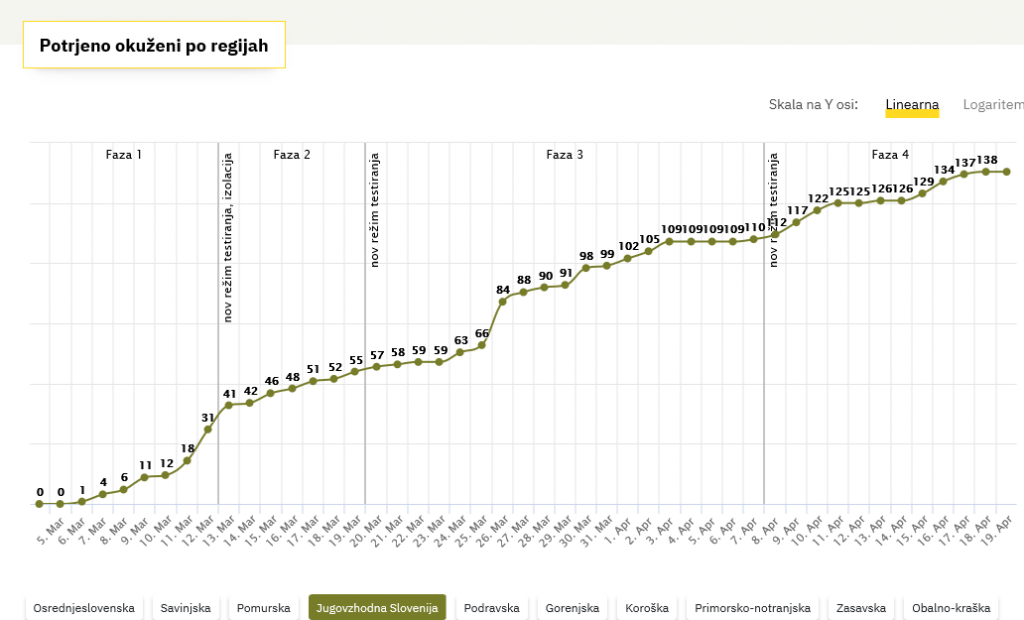
Task: Click the data point labeled 134
Action: (943, 181)
